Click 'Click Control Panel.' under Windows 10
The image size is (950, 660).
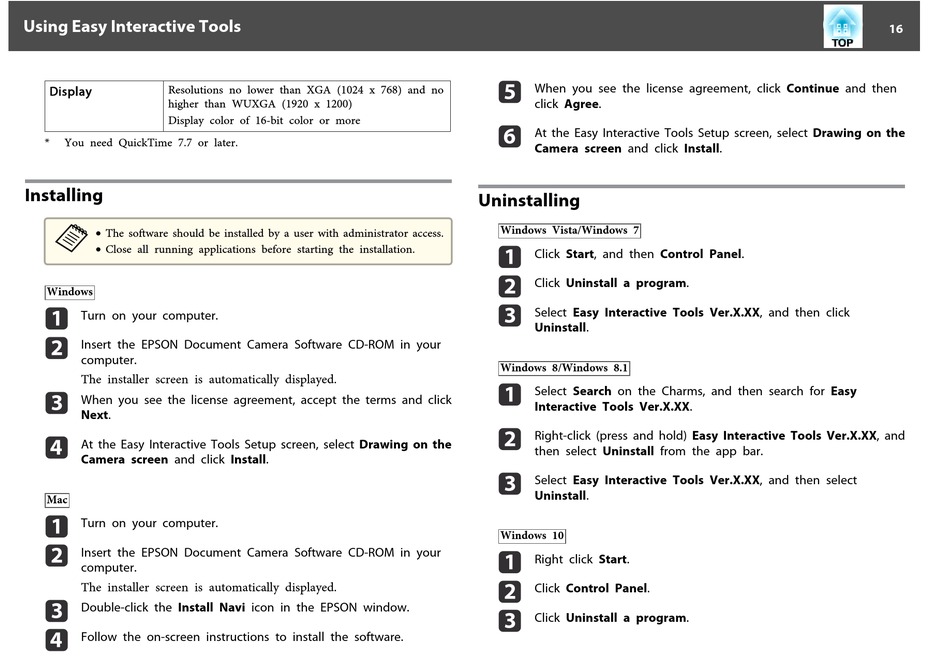tap(592, 588)
